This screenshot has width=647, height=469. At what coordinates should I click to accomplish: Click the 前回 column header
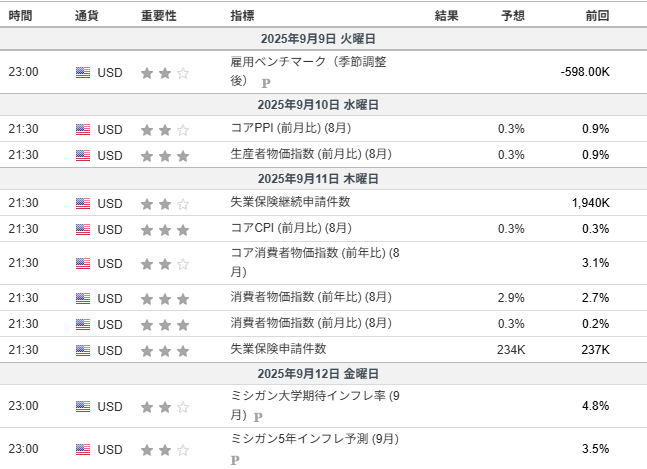click(x=597, y=16)
